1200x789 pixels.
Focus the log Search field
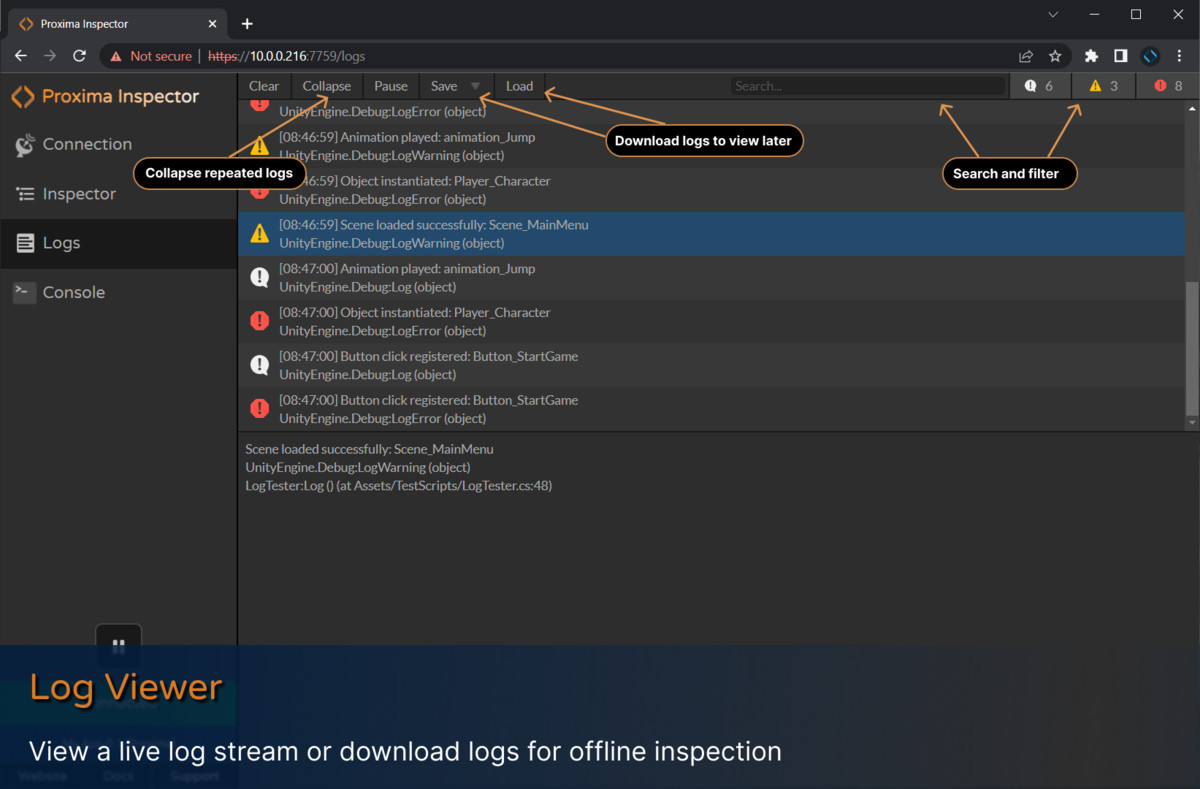[867, 86]
